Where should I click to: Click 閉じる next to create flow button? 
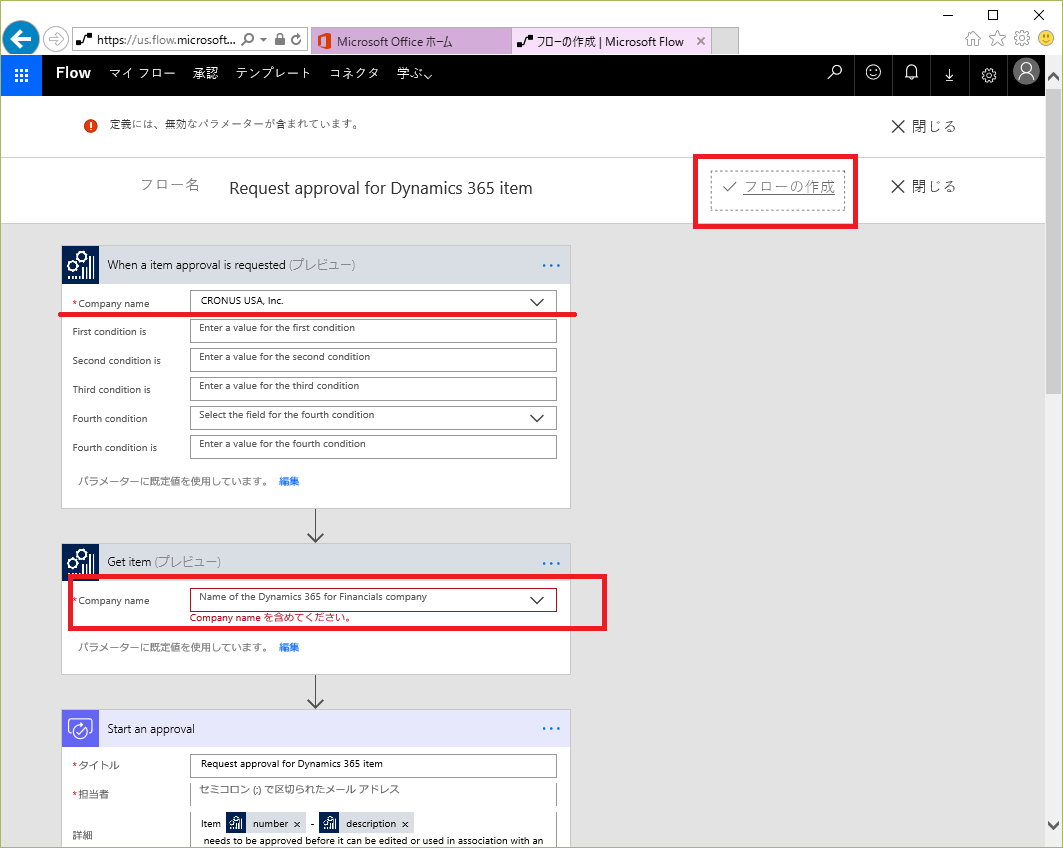tap(923, 186)
